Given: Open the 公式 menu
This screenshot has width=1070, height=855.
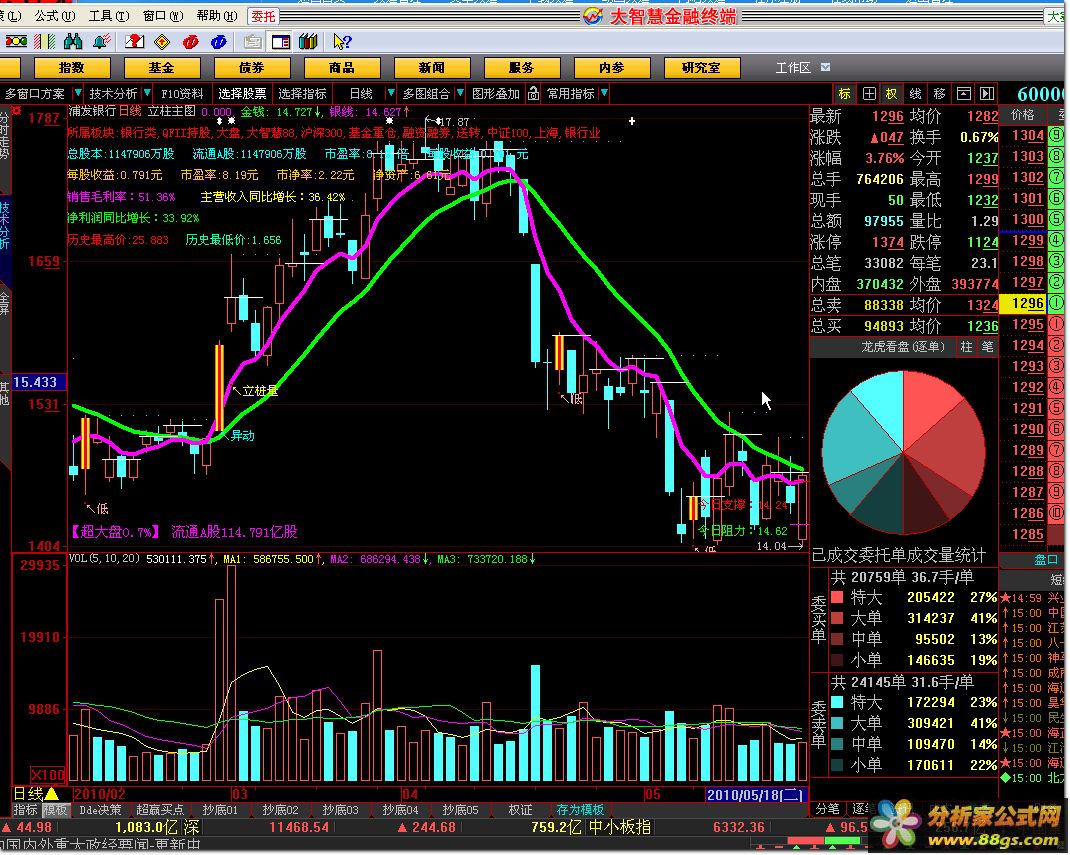Looking at the screenshot, I should pos(55,16).
